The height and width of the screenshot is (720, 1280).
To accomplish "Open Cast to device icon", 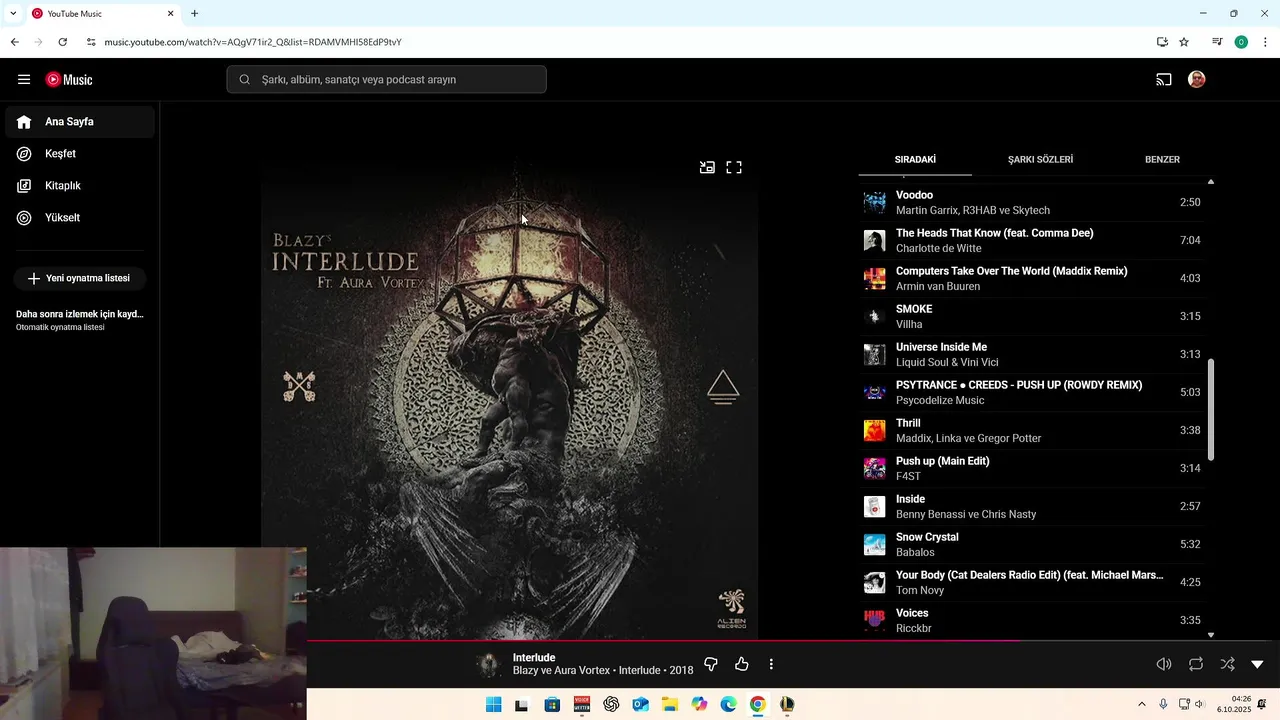I will point(1164,80).
